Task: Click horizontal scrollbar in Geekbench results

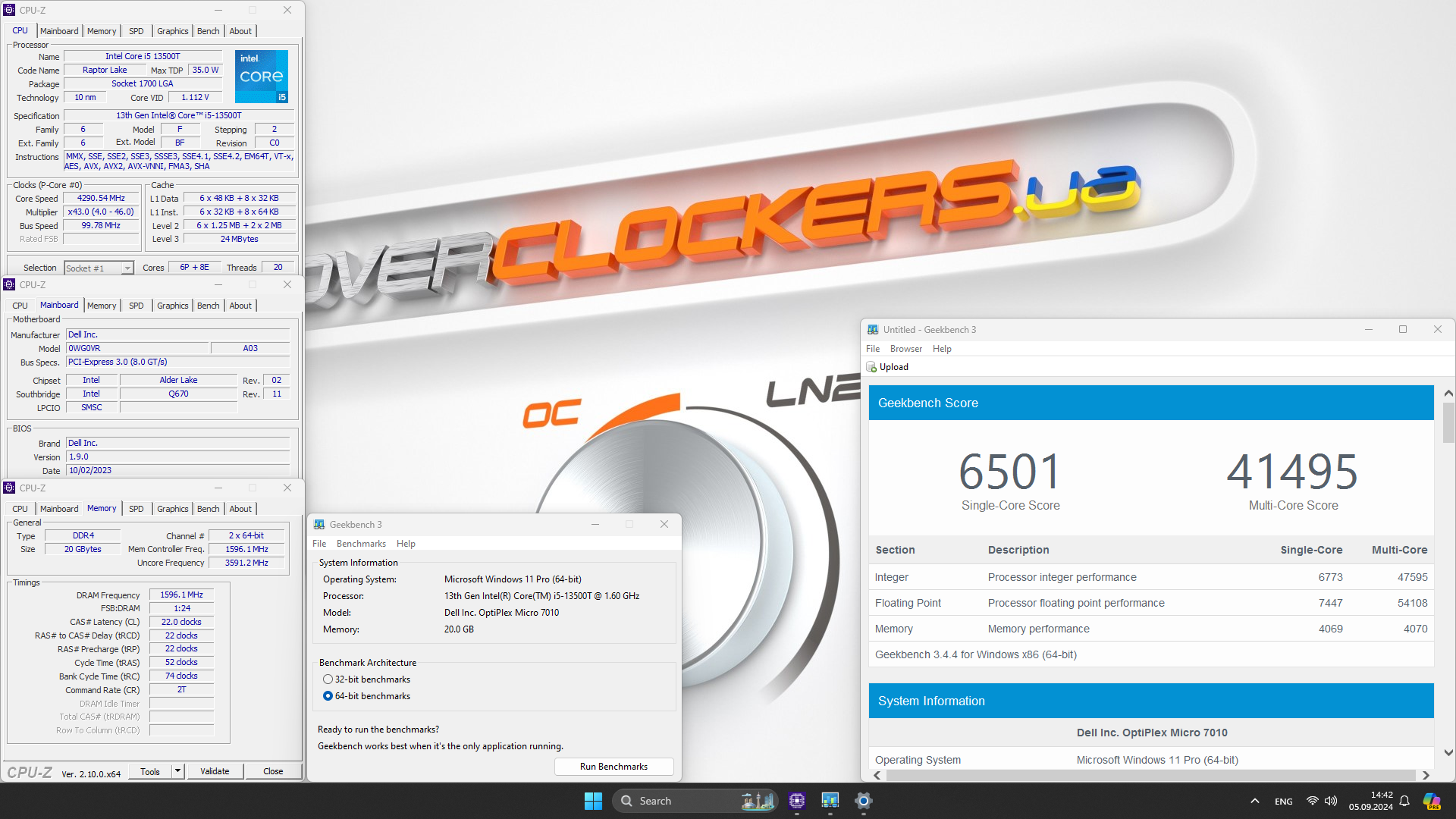Action: pos(1151,775)
